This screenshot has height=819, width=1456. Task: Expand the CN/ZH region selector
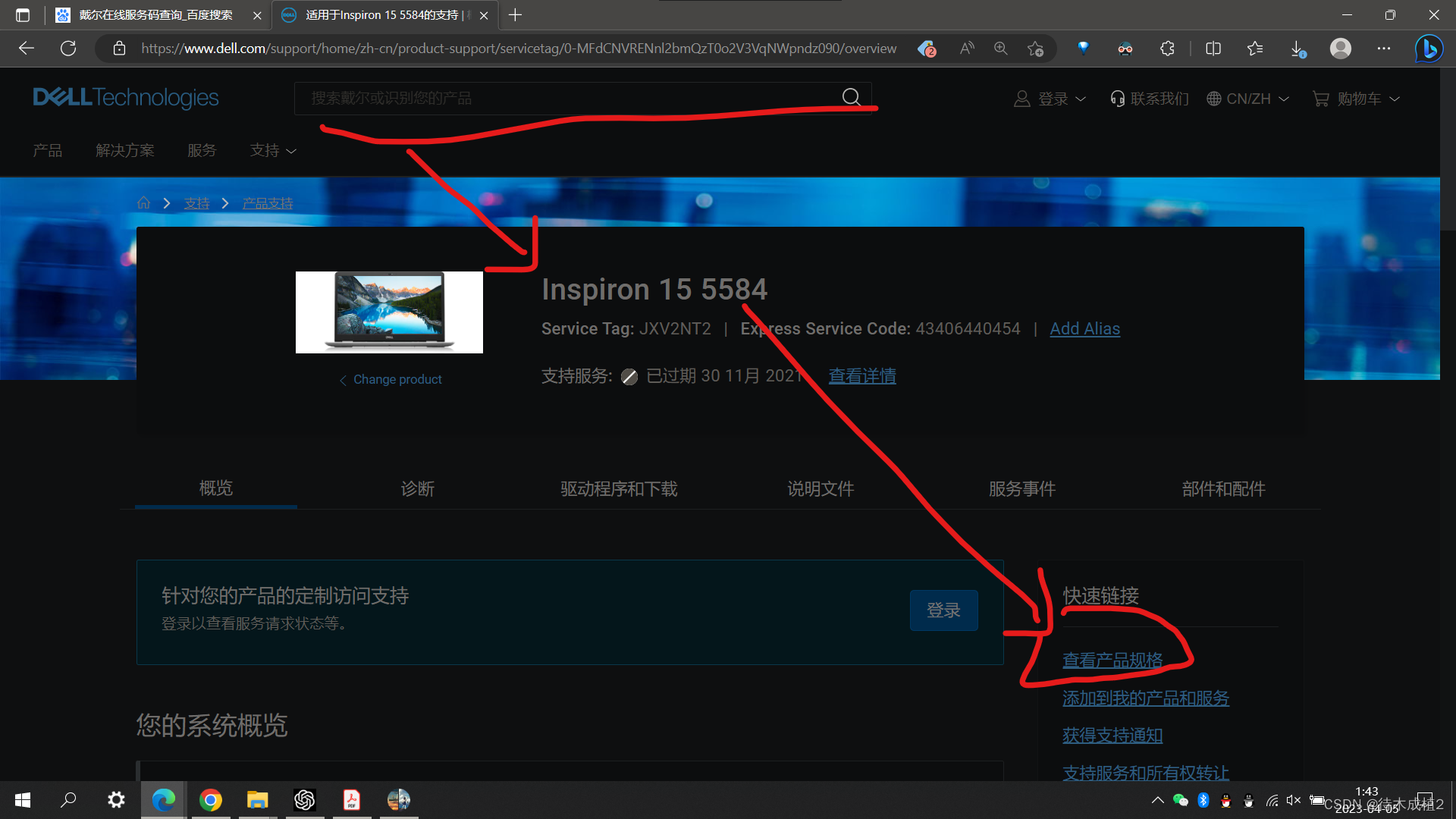[x=1247, y=99]
